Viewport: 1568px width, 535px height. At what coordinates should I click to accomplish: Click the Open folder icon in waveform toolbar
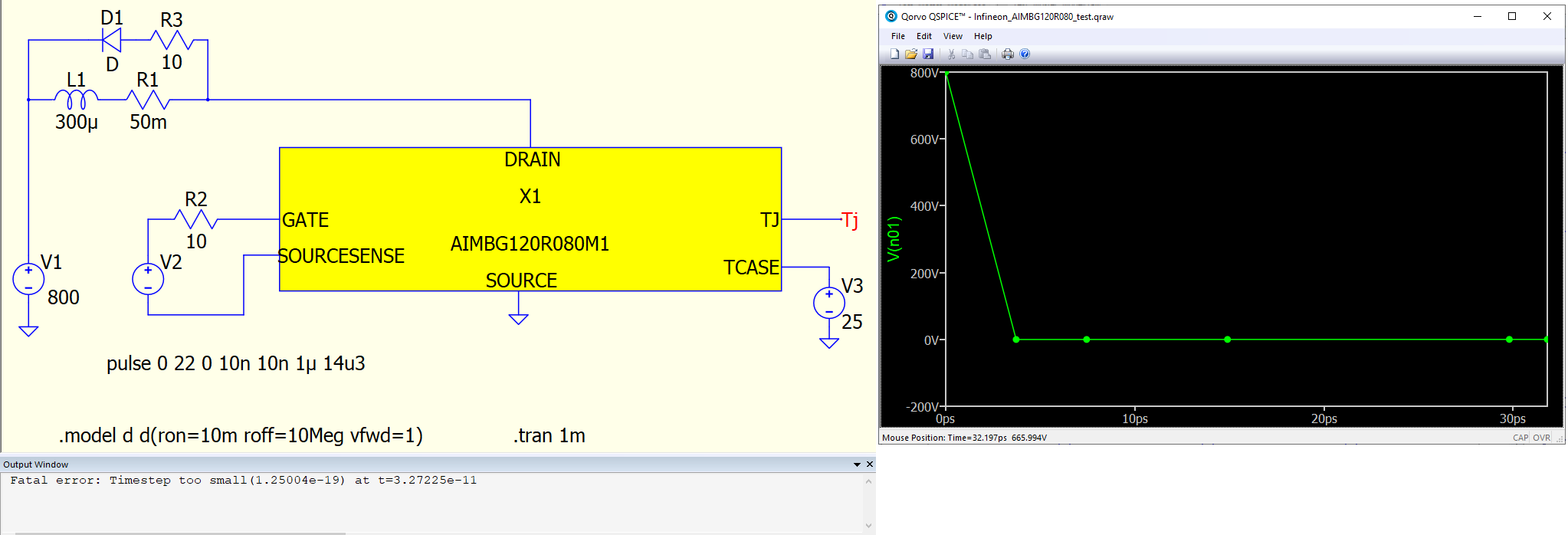(911, 54)
